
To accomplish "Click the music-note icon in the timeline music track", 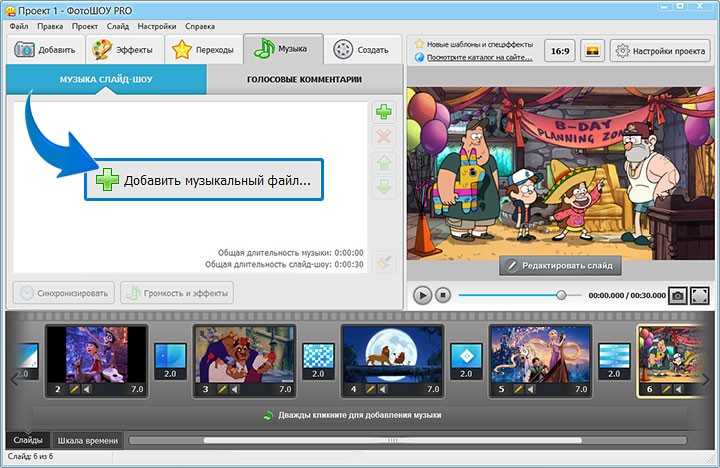I will 268,416.
